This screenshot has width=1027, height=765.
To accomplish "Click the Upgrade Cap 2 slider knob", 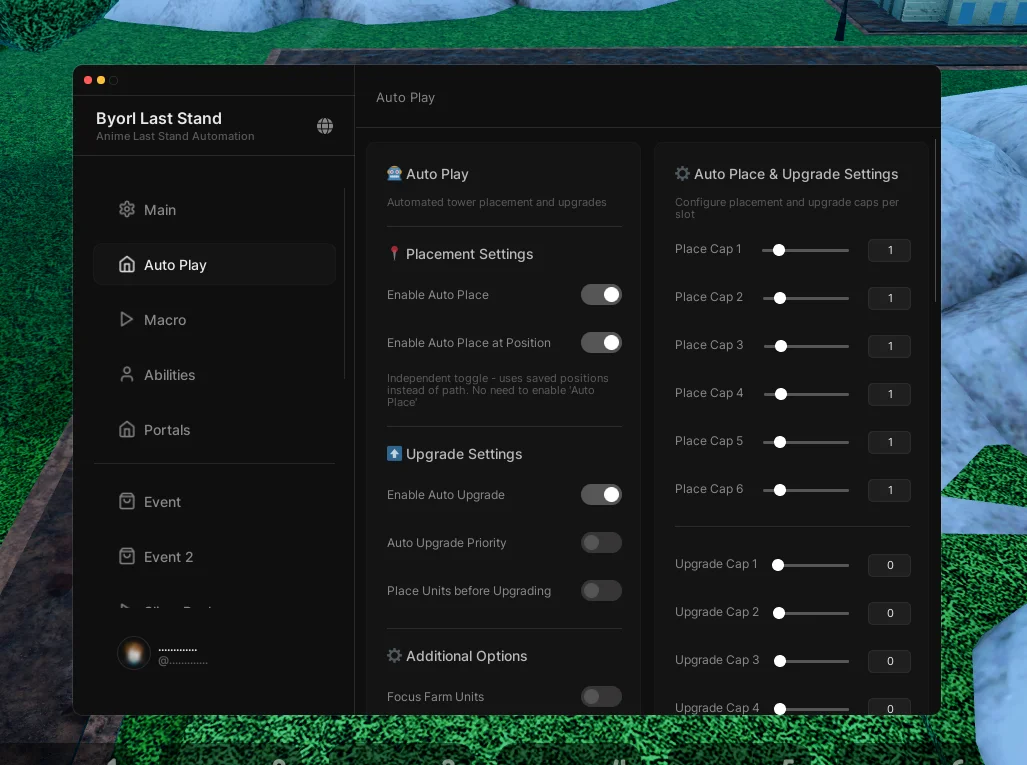I will coord(778,613).
